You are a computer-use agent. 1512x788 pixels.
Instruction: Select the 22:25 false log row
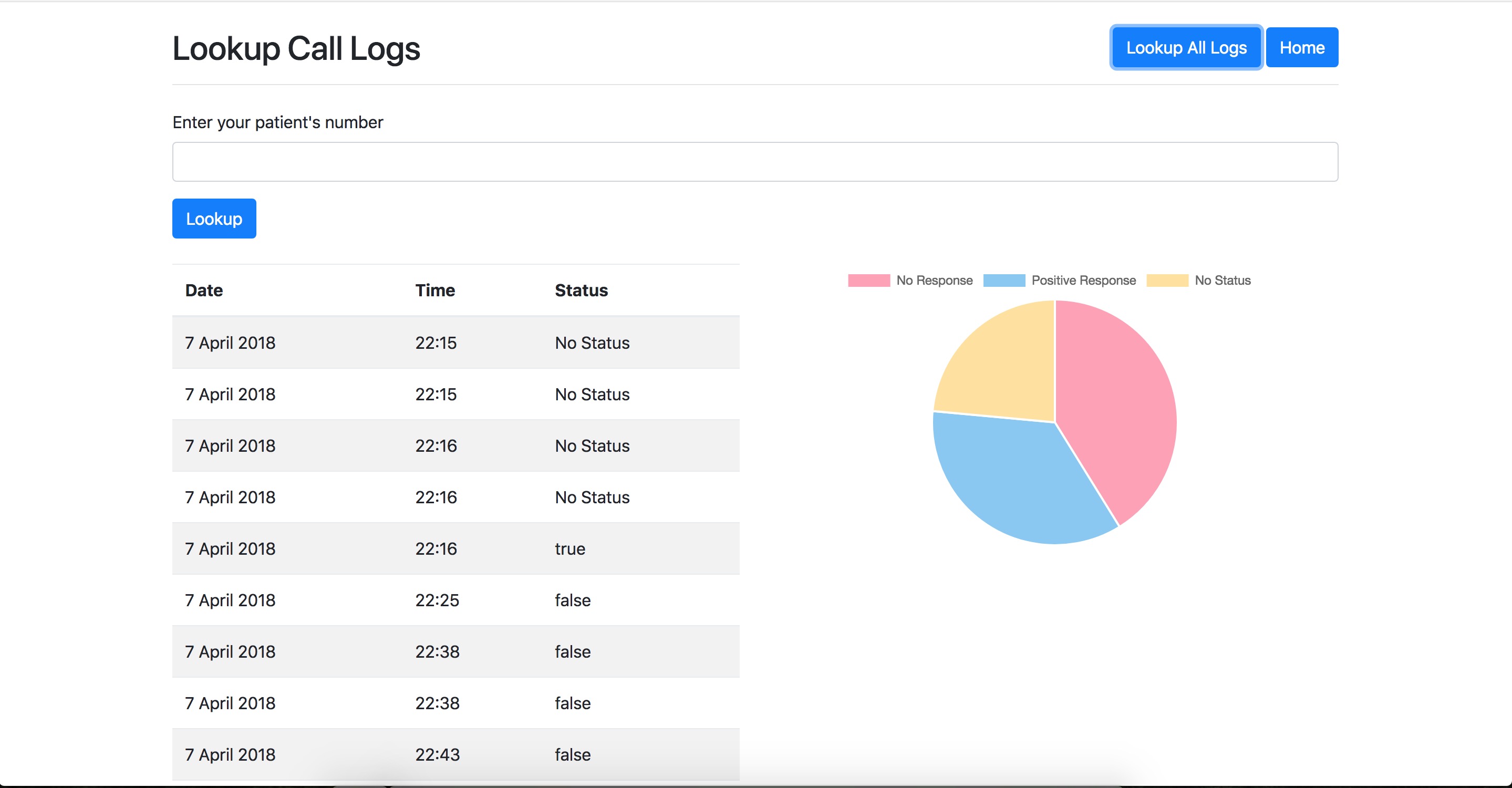click(x=455, y=600)
